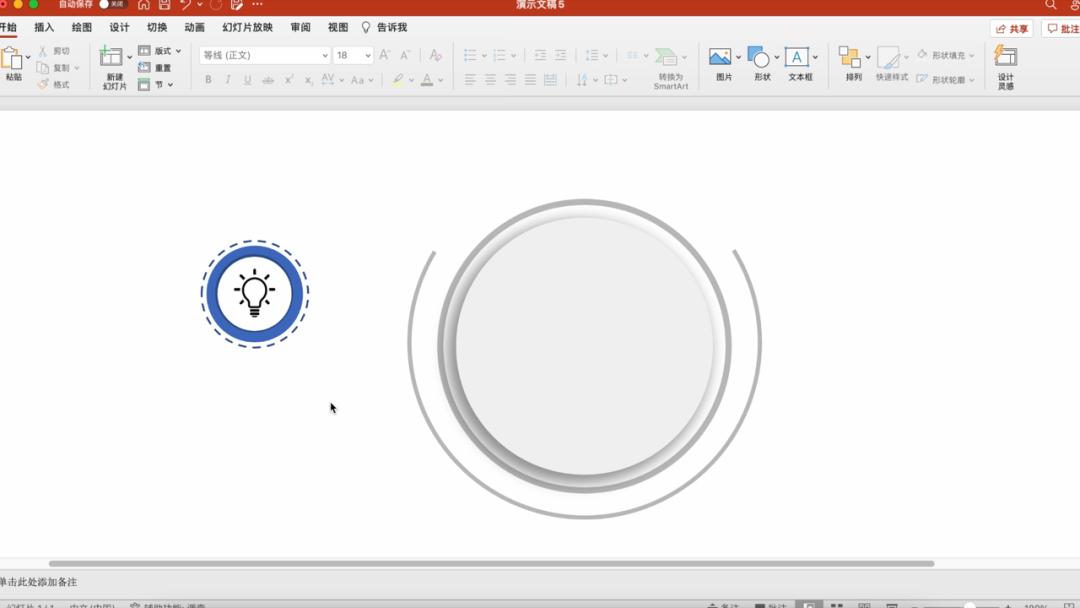The height and width of the screenshot is (608, 1080).
Task: Open the Undo history dropdown arrow
Action: pos(200,5)
